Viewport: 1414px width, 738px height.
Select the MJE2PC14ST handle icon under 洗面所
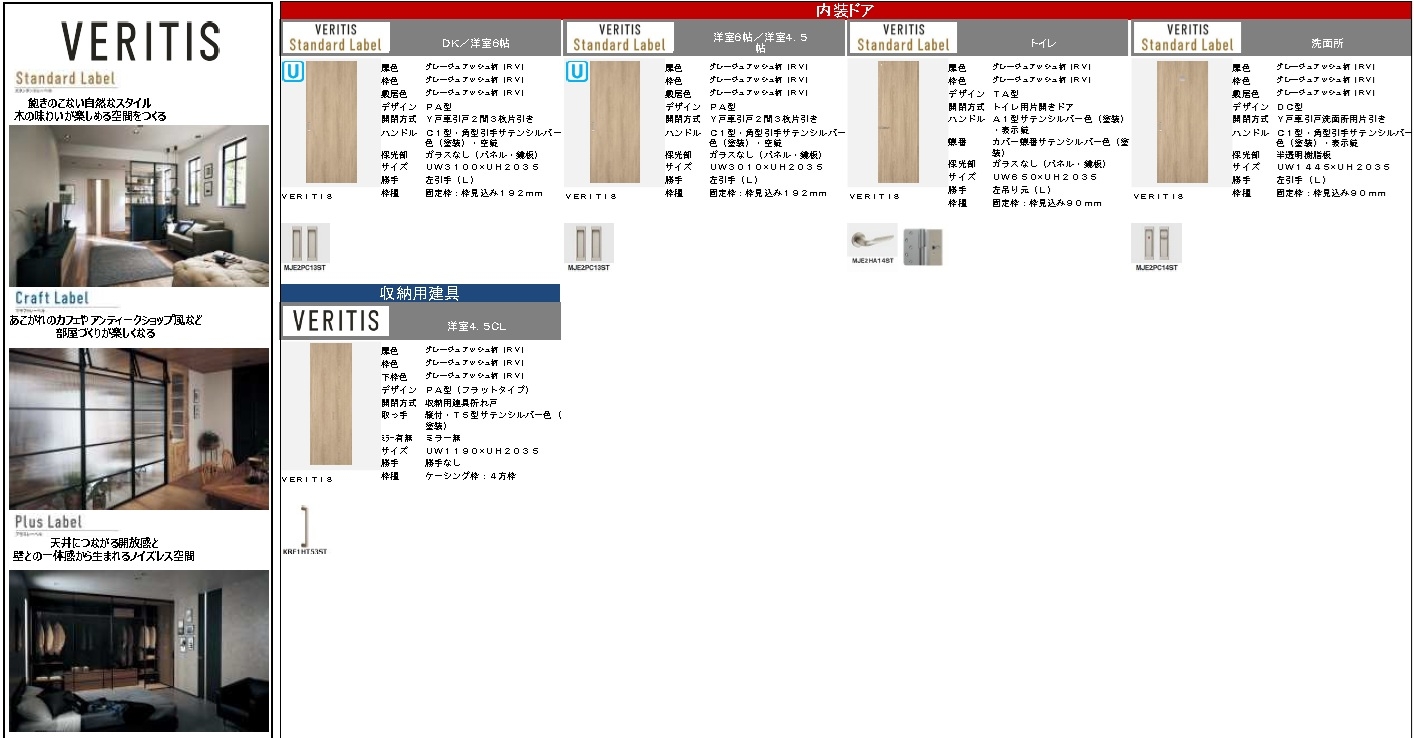pos(1156,243)
